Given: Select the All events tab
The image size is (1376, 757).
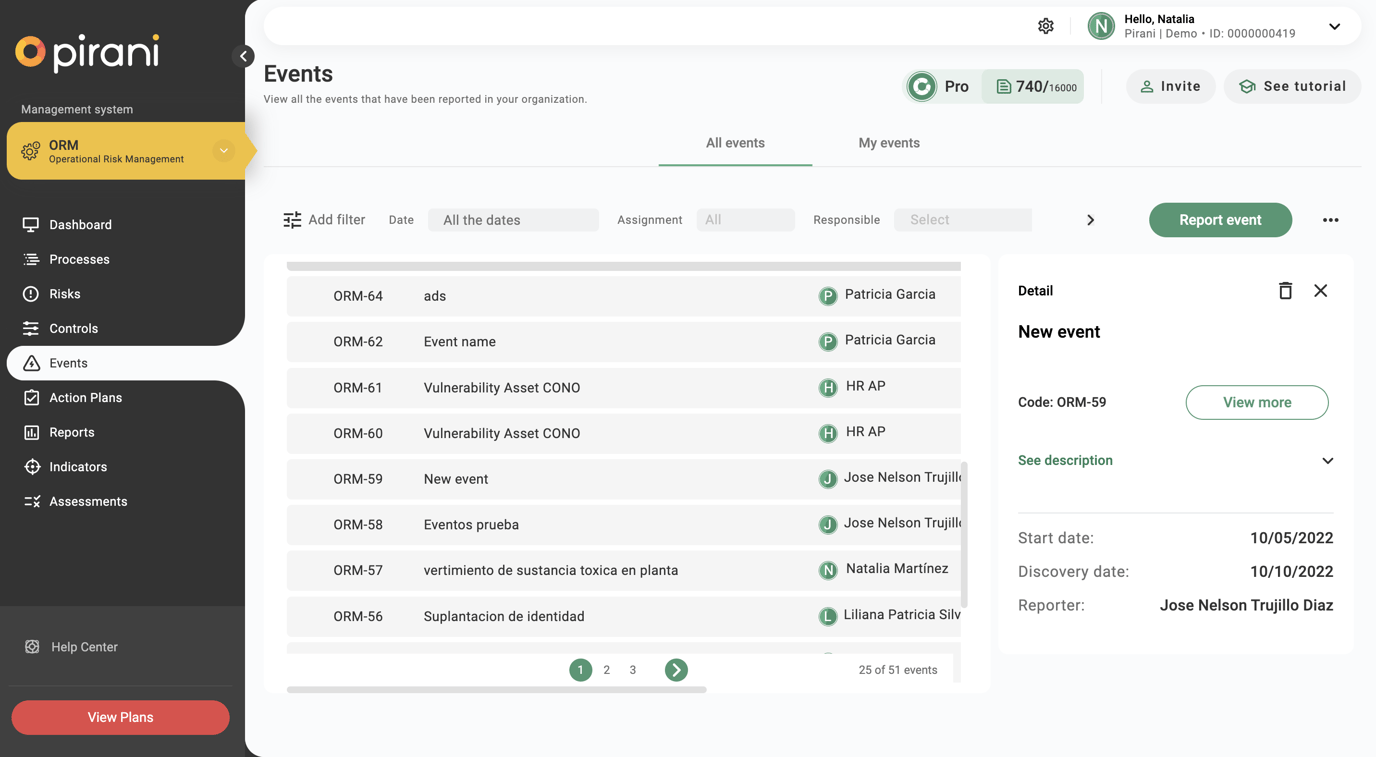Looking at the screenshot, I should (x=735, y=143).
